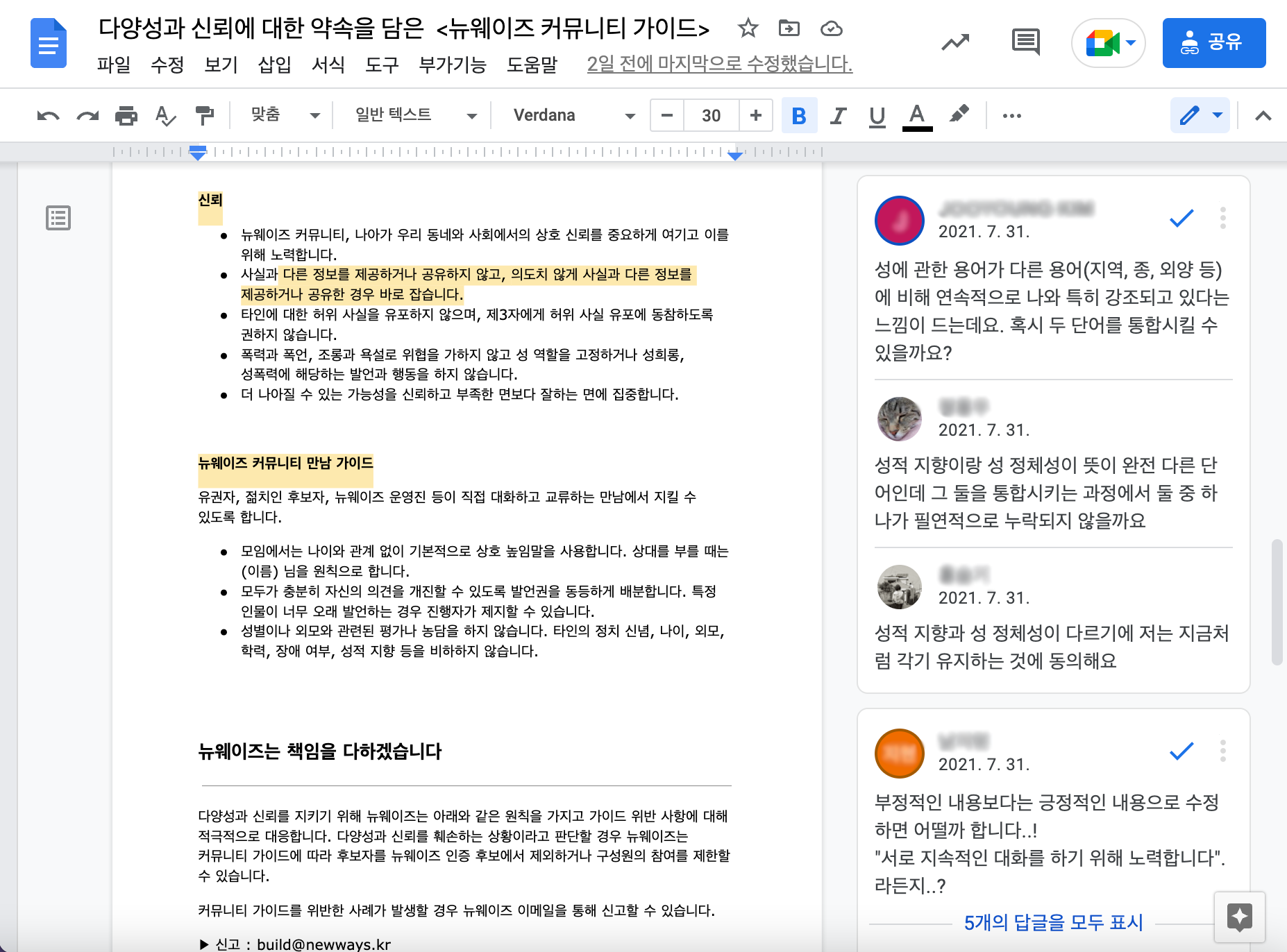Open the 부가기능 menu
The height and width of the screenshot is (952, 1287).
453,65
